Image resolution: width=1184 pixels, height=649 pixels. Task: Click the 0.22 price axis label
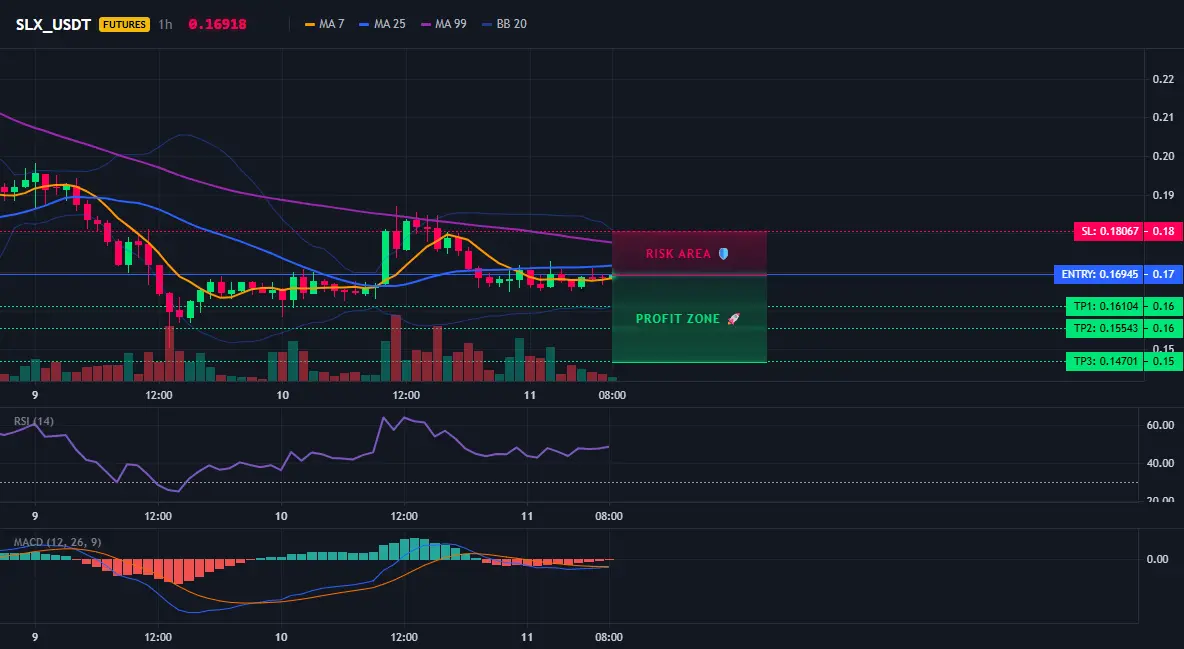(1164, 79)
